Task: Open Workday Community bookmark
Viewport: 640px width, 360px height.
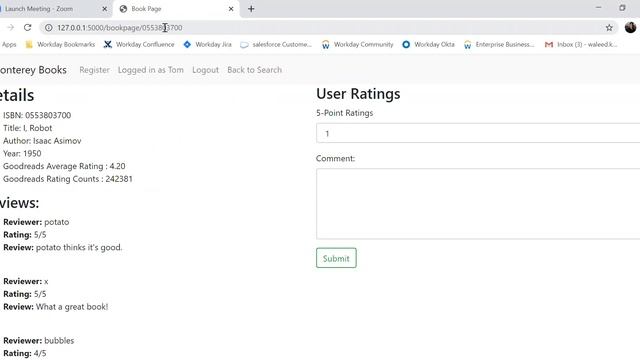Action: [x=358, y=44]
